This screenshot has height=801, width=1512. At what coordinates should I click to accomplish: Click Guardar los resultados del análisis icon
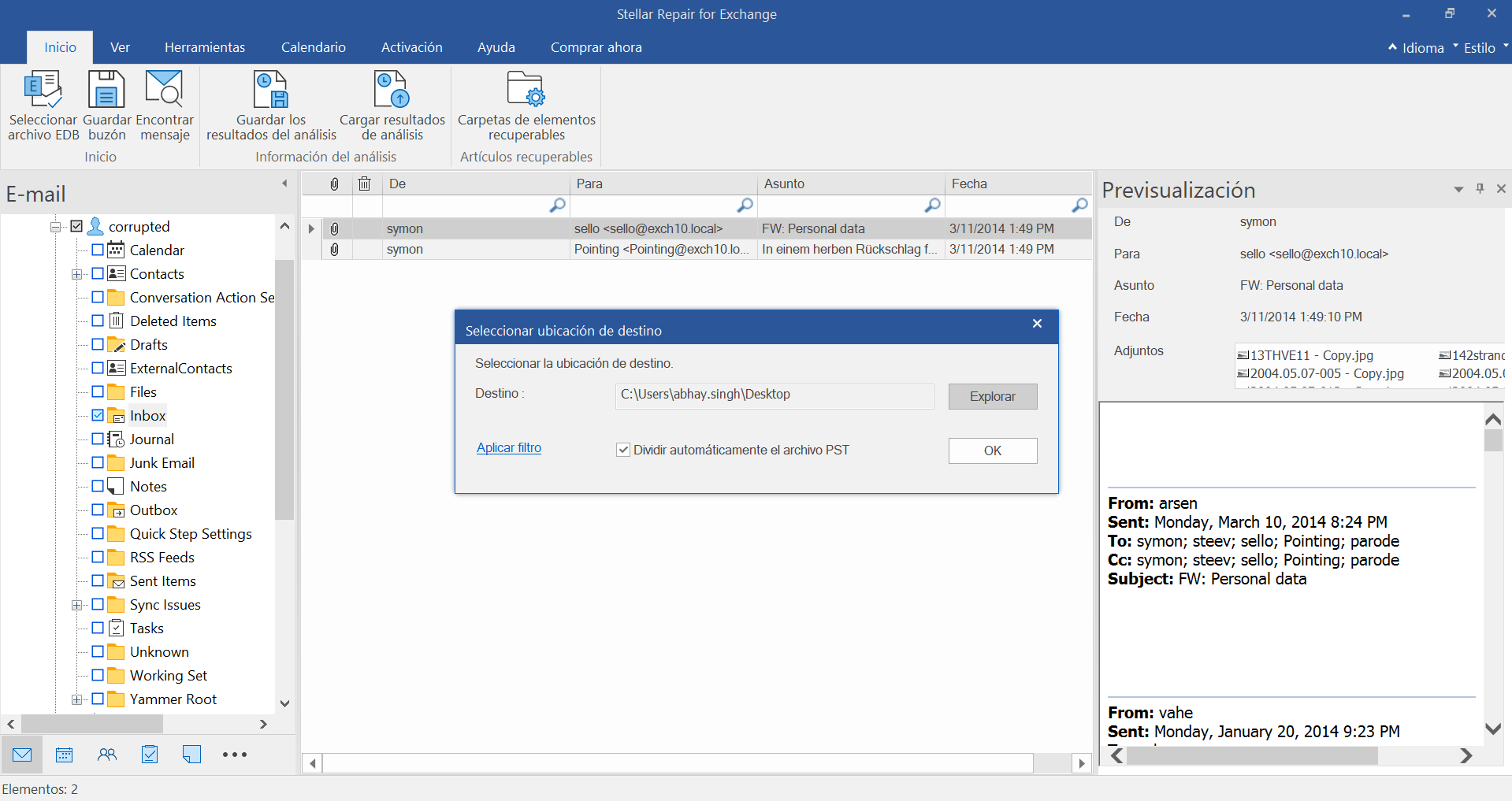[270, 106]
